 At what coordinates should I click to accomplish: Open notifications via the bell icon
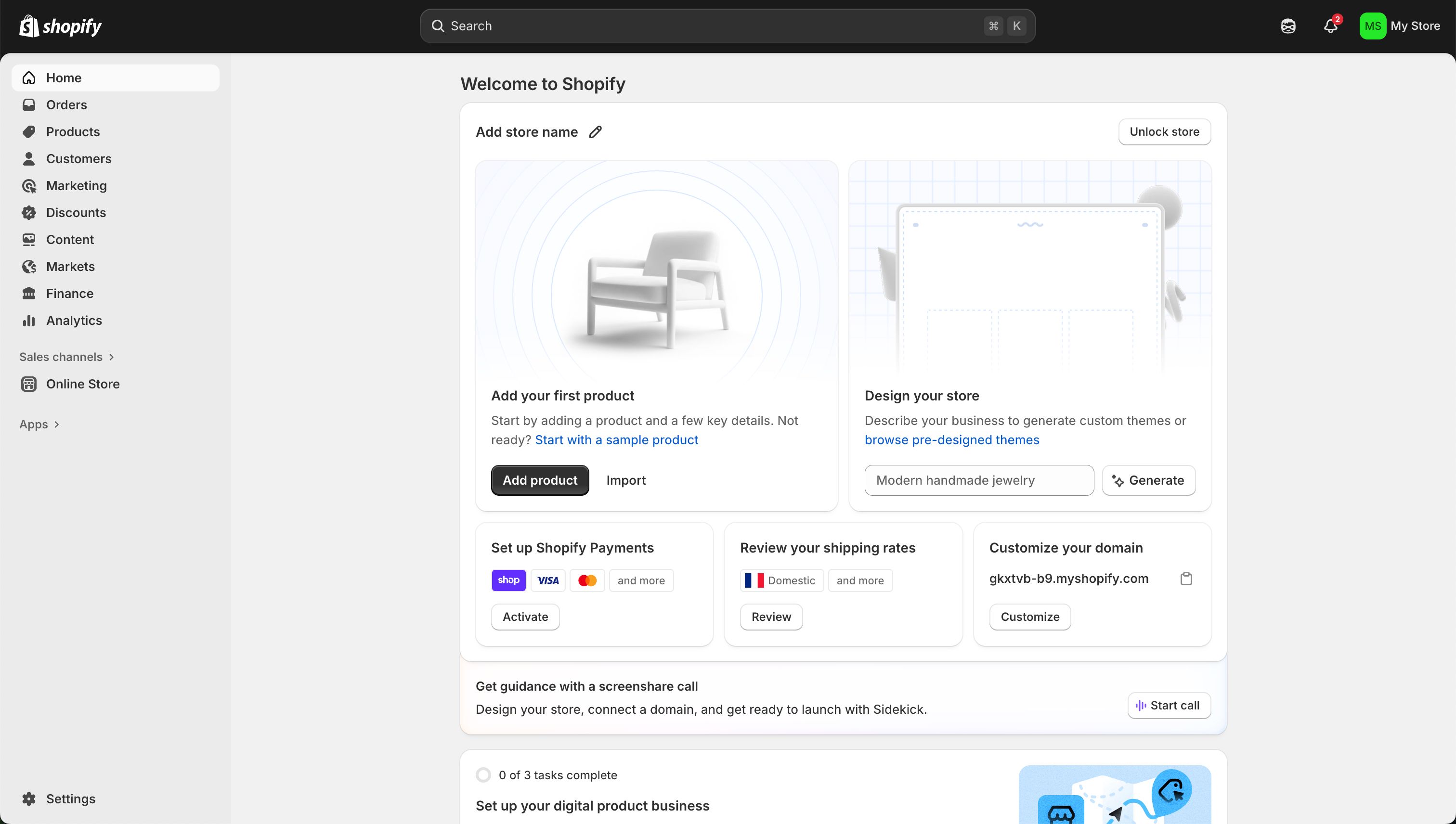(1329, 26)
